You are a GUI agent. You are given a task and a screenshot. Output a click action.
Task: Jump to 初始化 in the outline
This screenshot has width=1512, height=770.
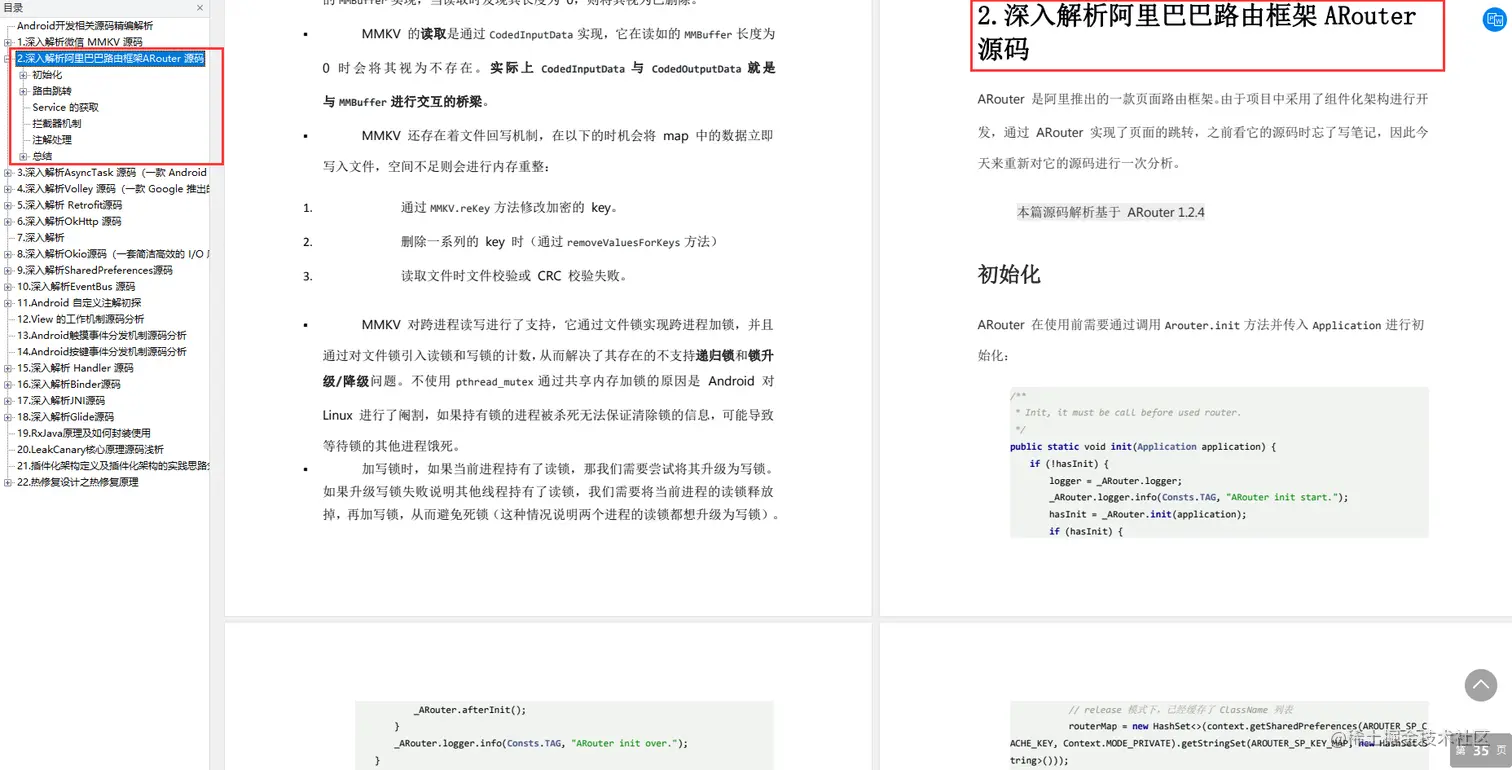pos(47,75)
